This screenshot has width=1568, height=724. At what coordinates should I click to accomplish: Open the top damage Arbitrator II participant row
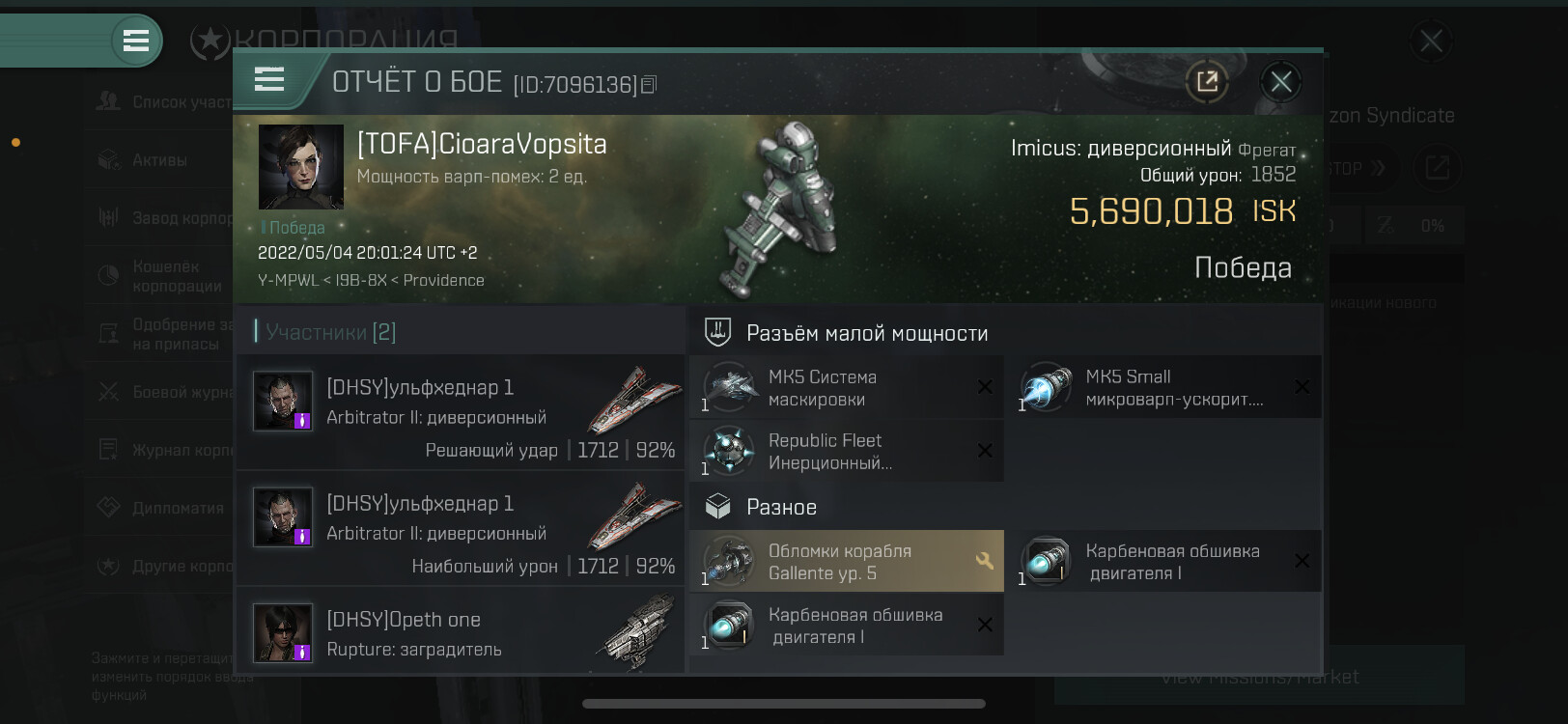pos(461,528)
